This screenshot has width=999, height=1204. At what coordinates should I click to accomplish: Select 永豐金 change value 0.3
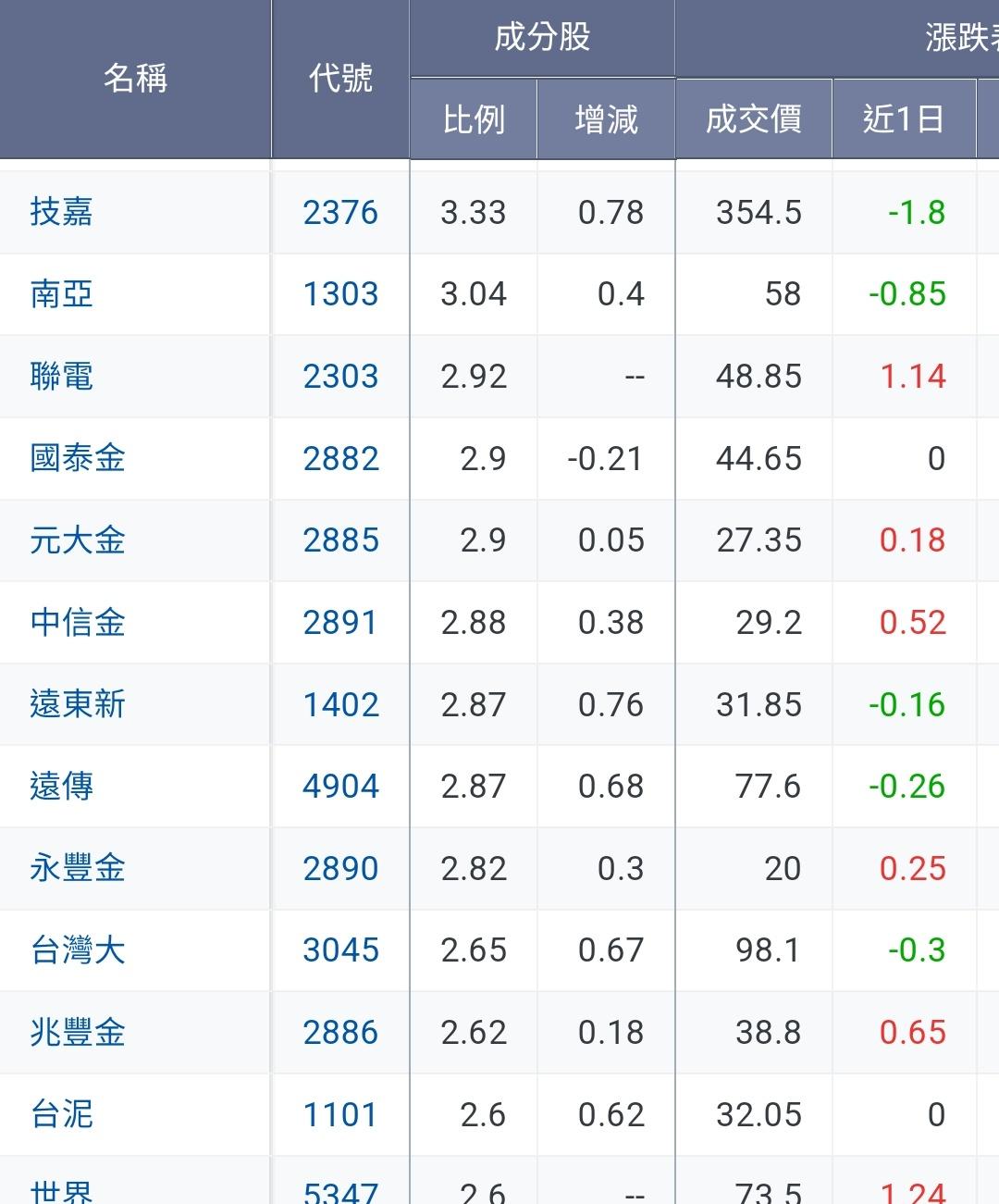(x=621, y=869)
